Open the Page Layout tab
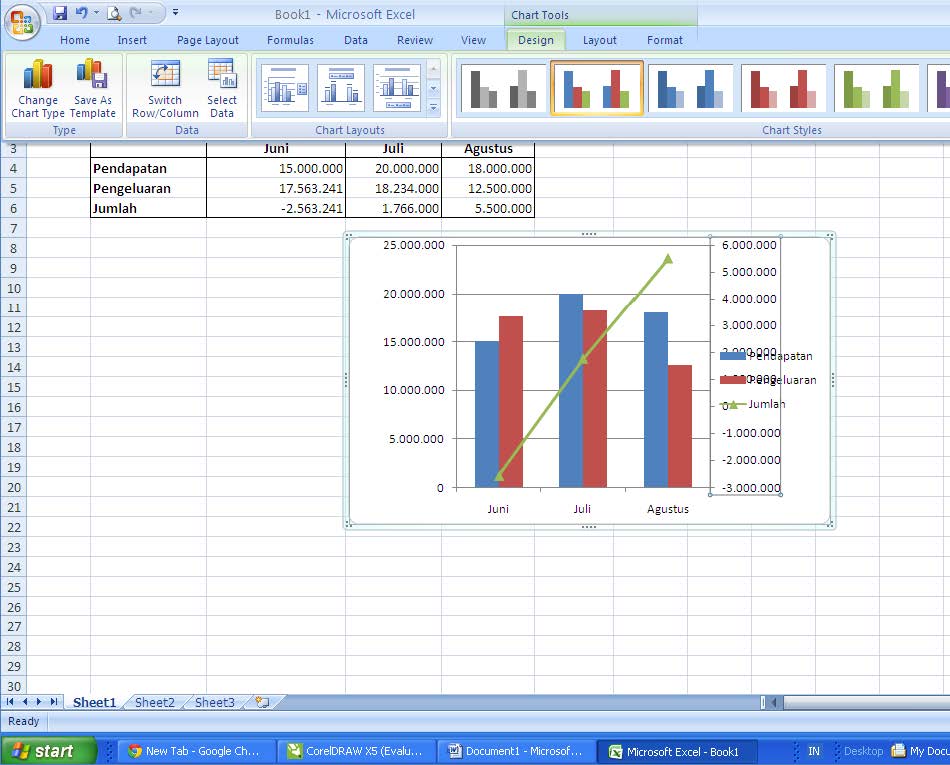 pos(208,40)
